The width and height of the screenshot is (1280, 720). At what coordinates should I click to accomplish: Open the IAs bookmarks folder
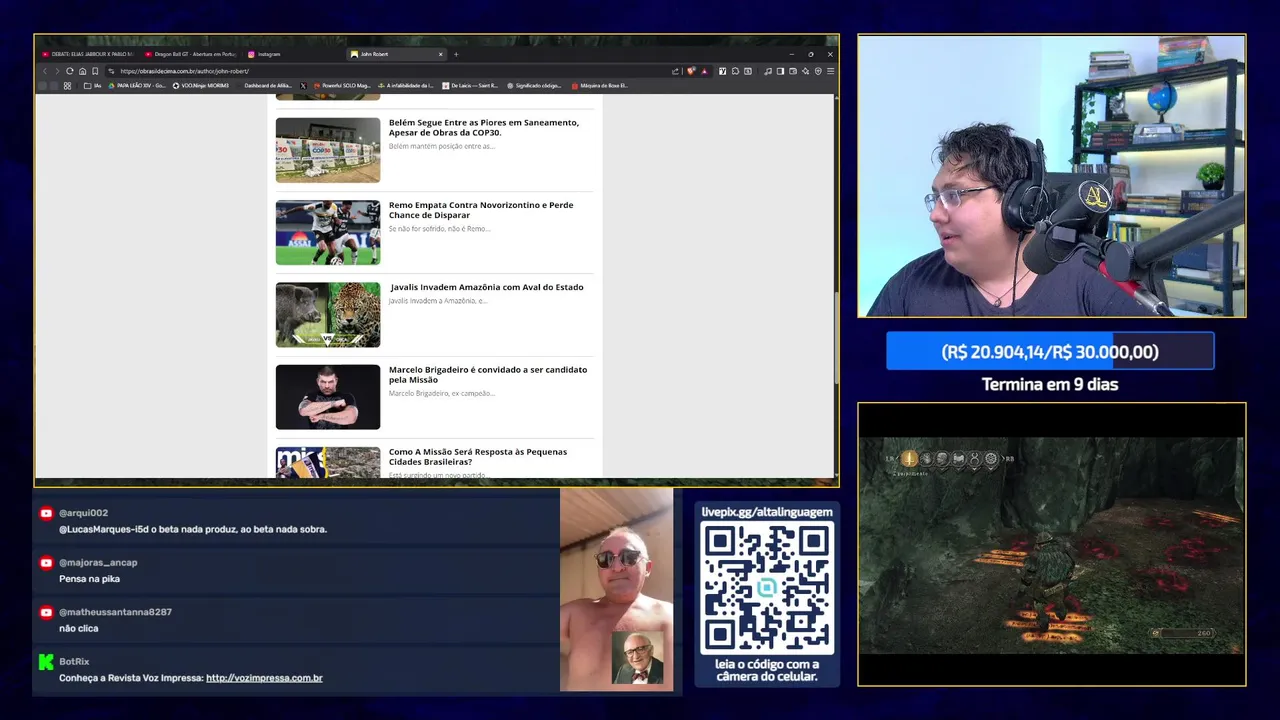[92, 86]
